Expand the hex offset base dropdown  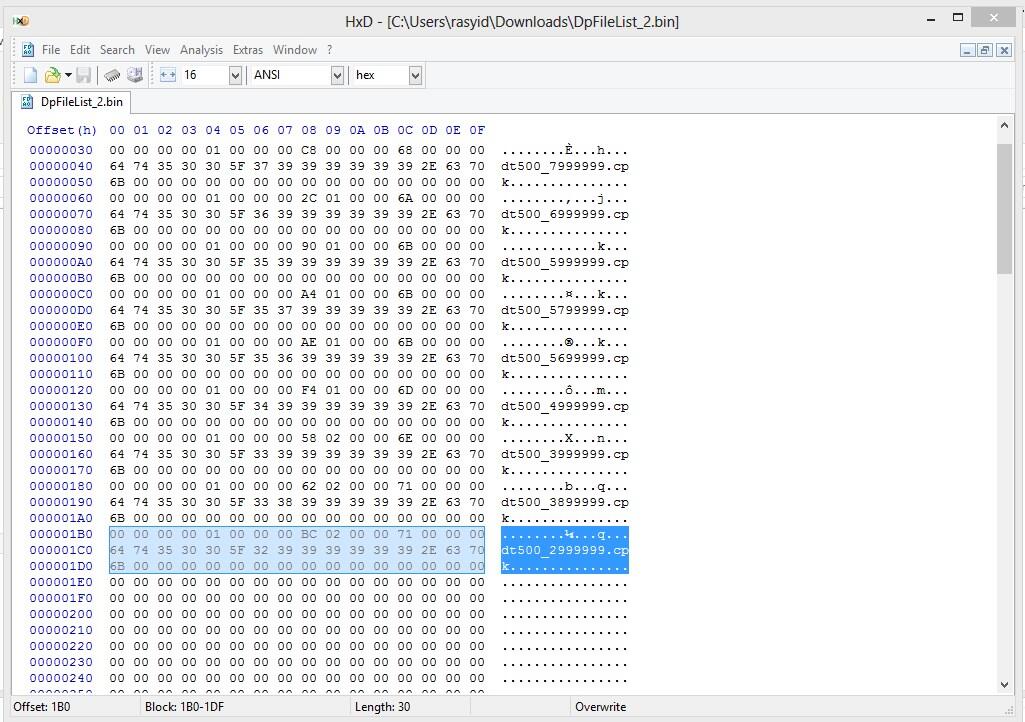[415, 75]
